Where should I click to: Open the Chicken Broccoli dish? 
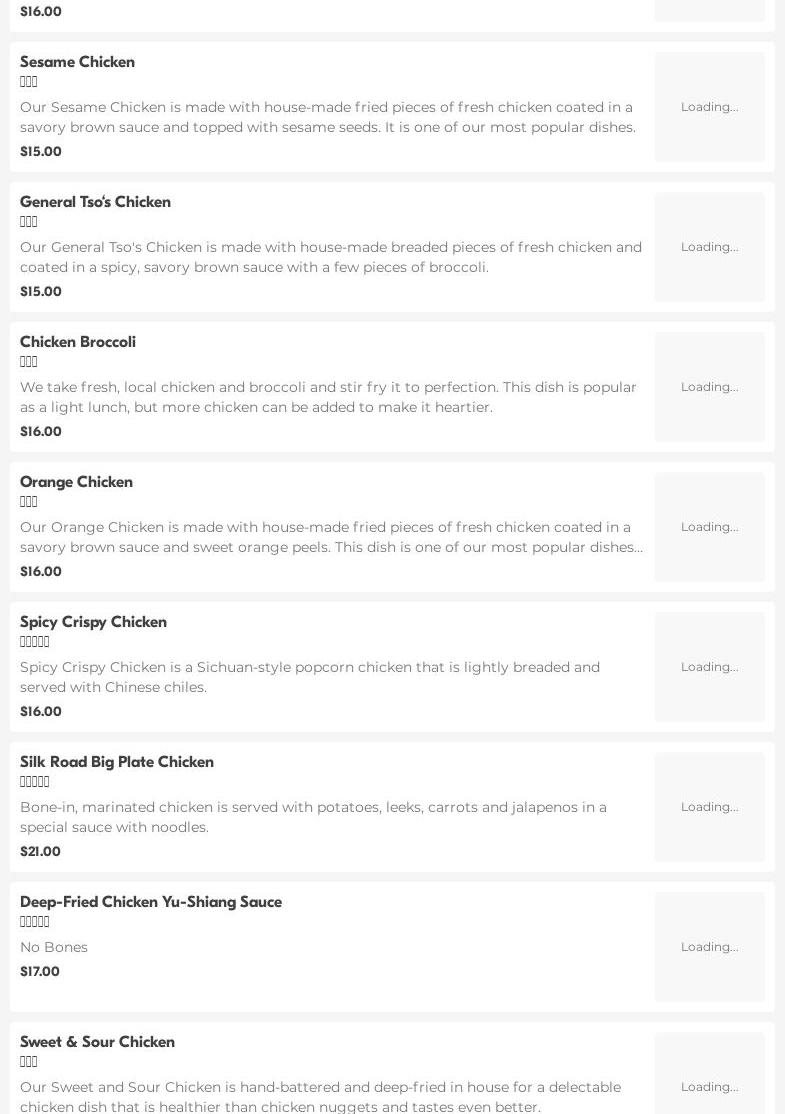78,342
